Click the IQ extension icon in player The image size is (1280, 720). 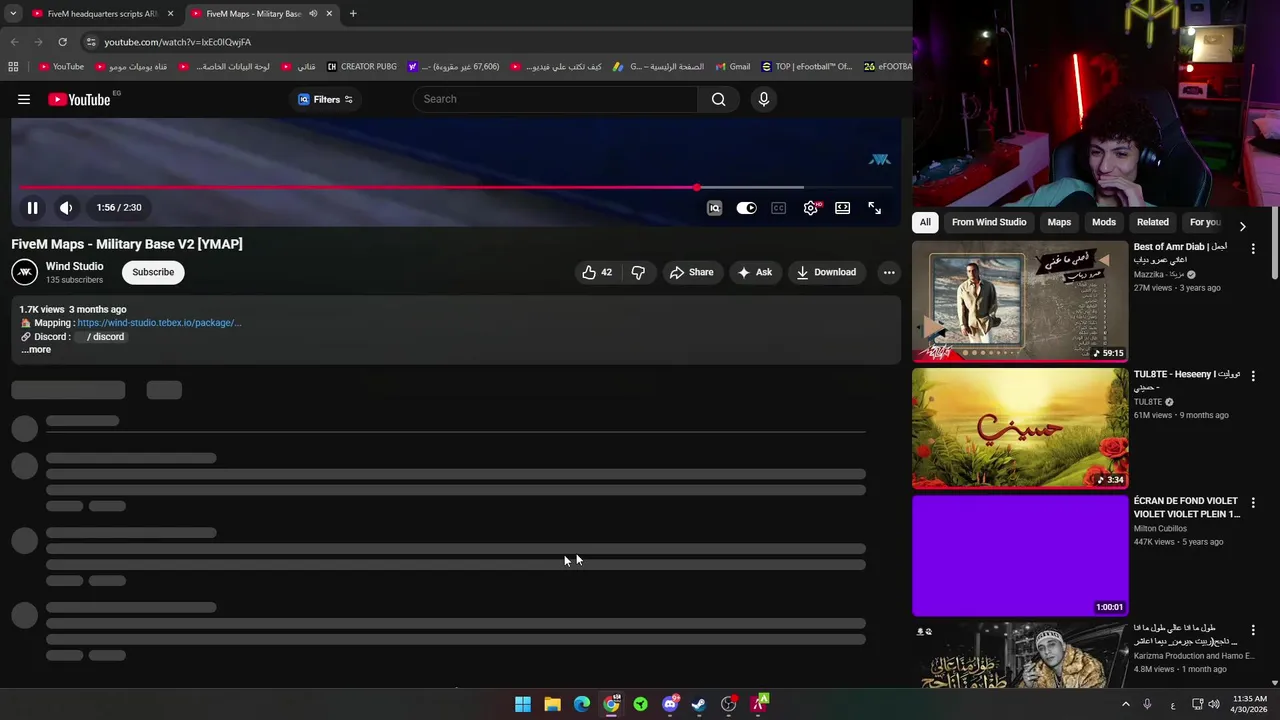tap(714, 208)
